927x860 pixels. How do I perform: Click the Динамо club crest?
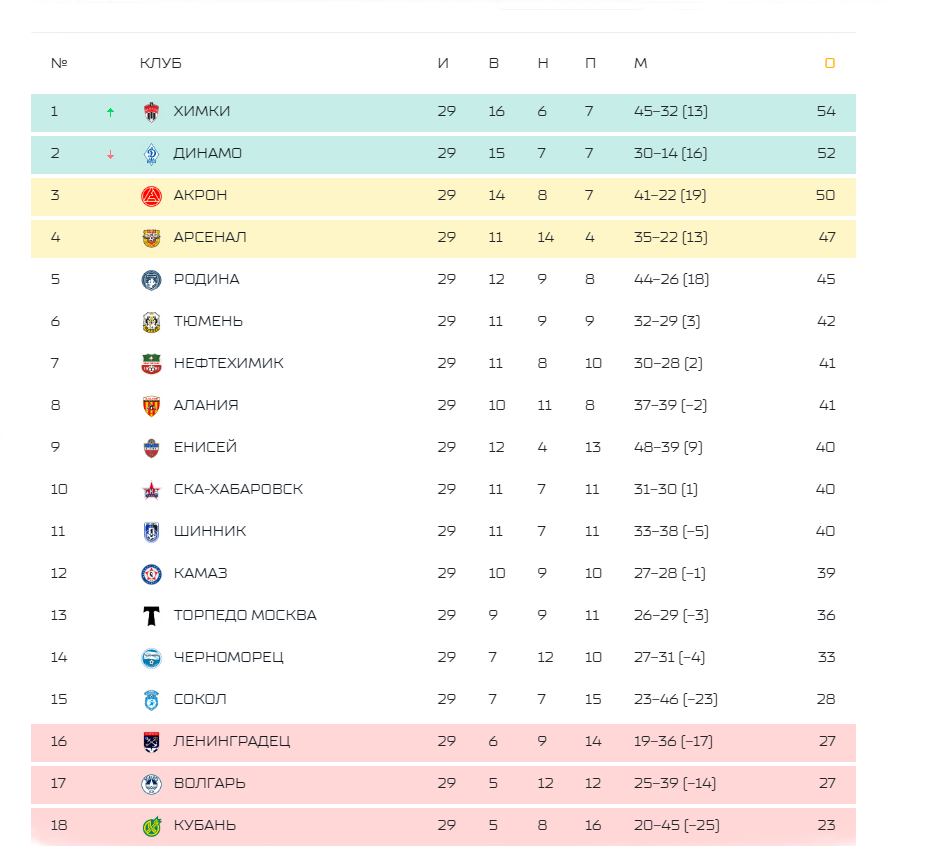151,154
